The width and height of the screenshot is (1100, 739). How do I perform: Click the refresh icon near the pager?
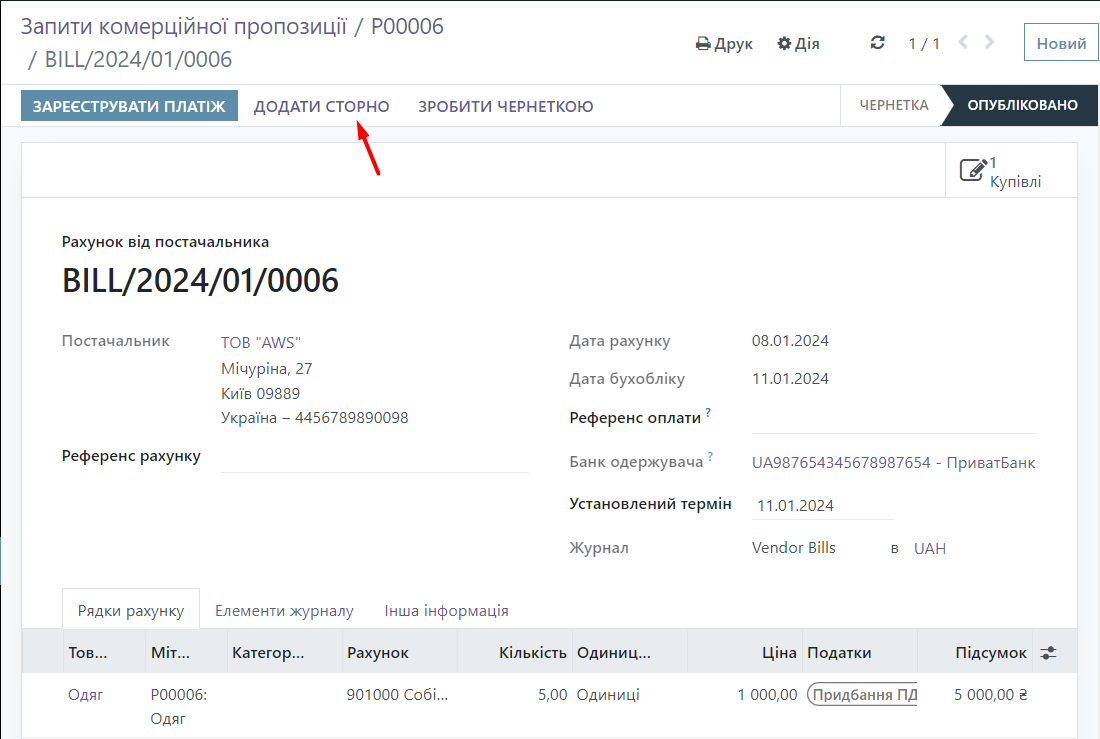pos(878,43)
